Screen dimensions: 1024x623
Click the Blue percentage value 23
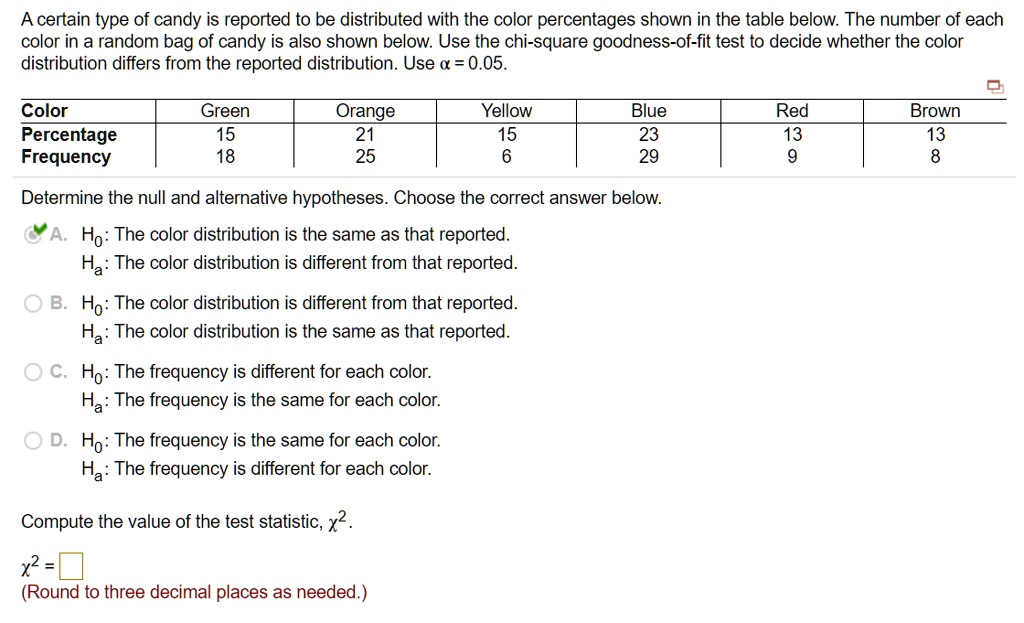[x=648, y=134]
